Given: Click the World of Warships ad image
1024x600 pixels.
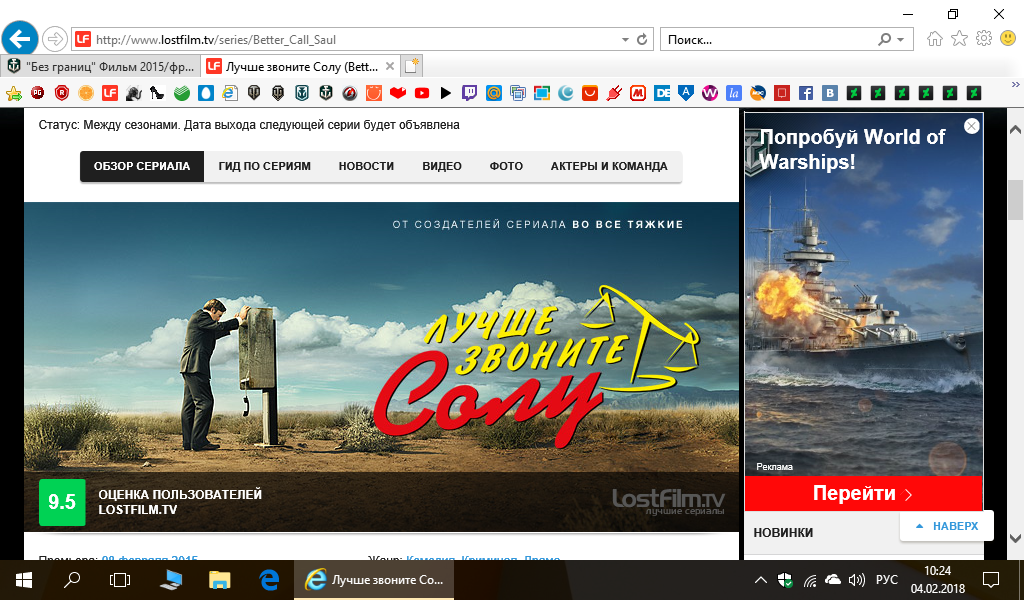Looking at the screenshot, I should click(863, 295).
